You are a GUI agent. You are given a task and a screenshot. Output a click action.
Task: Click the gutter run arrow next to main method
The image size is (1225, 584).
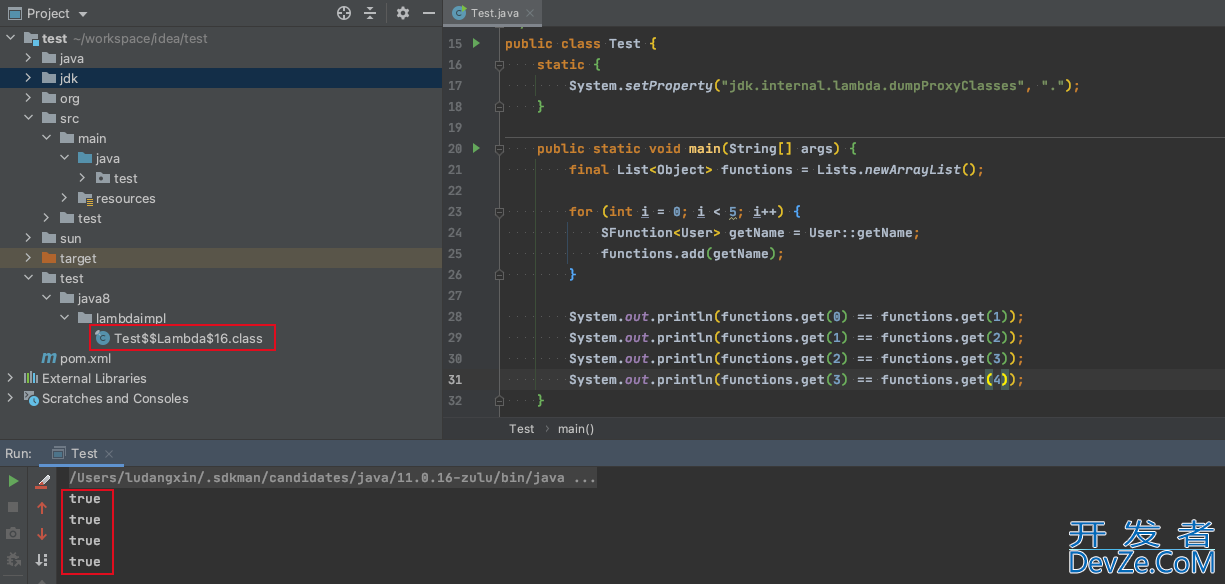click(477, 148)
